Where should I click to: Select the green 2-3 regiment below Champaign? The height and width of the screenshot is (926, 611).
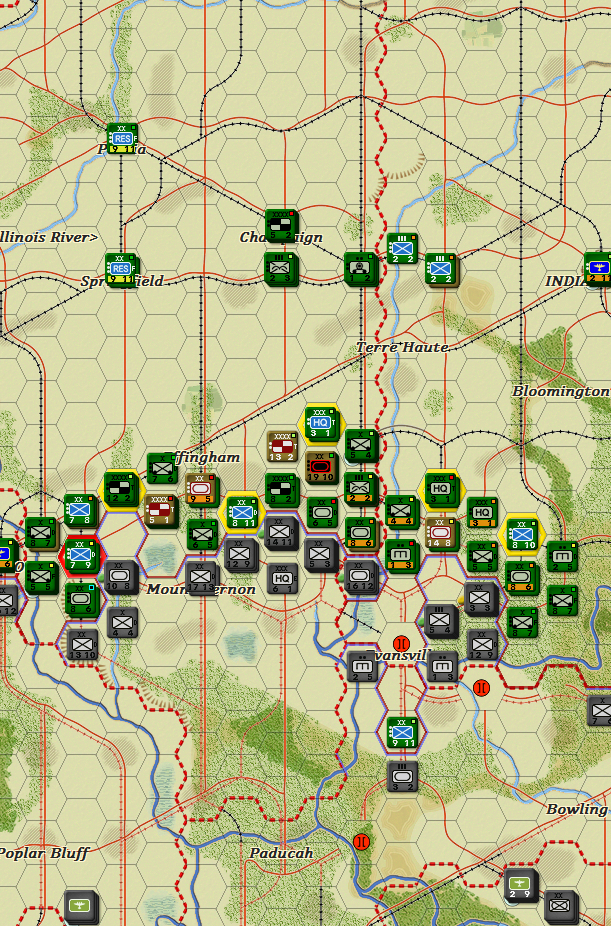(x=280, y=269)
